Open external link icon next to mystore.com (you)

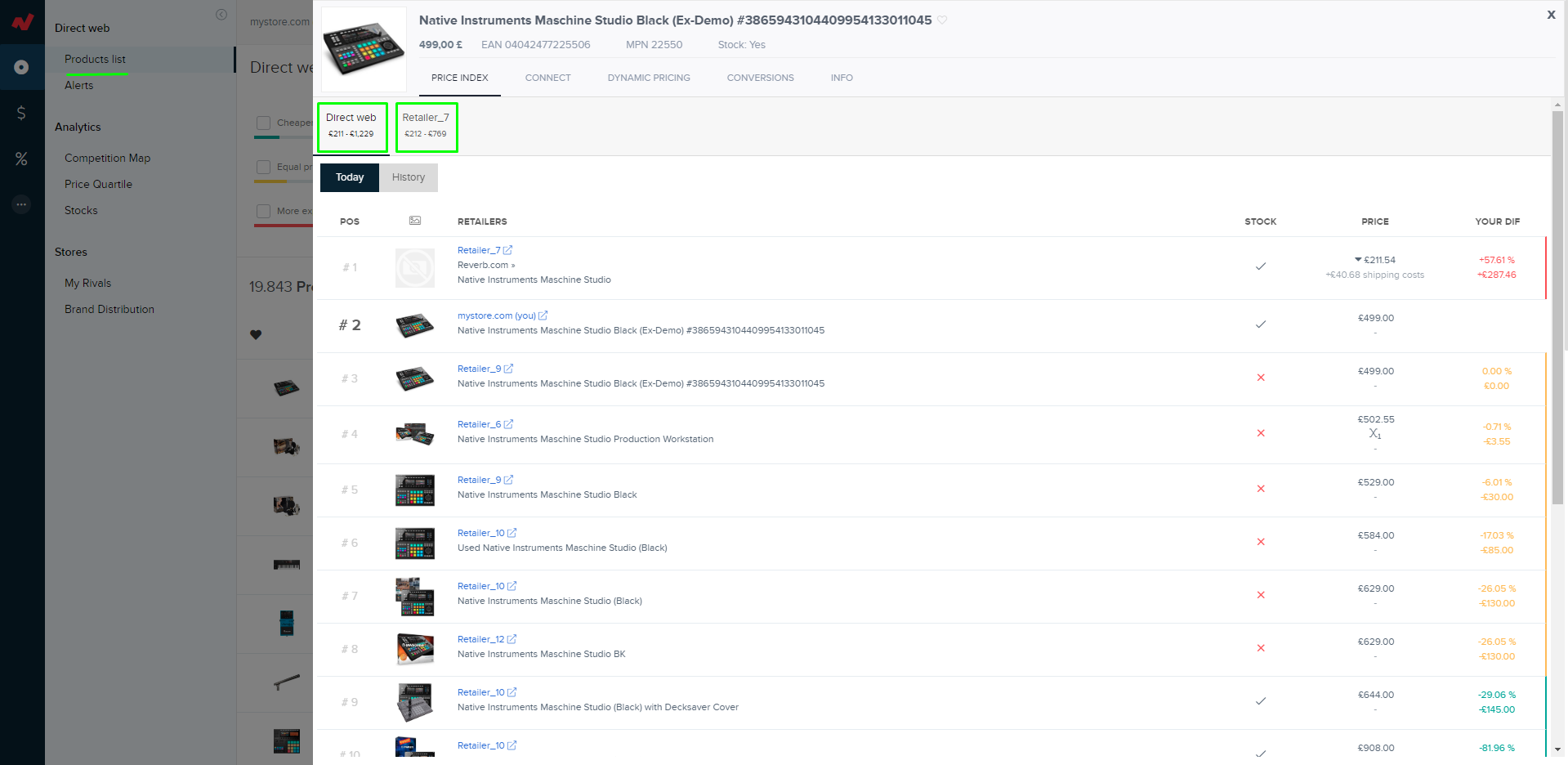(543, 315)
